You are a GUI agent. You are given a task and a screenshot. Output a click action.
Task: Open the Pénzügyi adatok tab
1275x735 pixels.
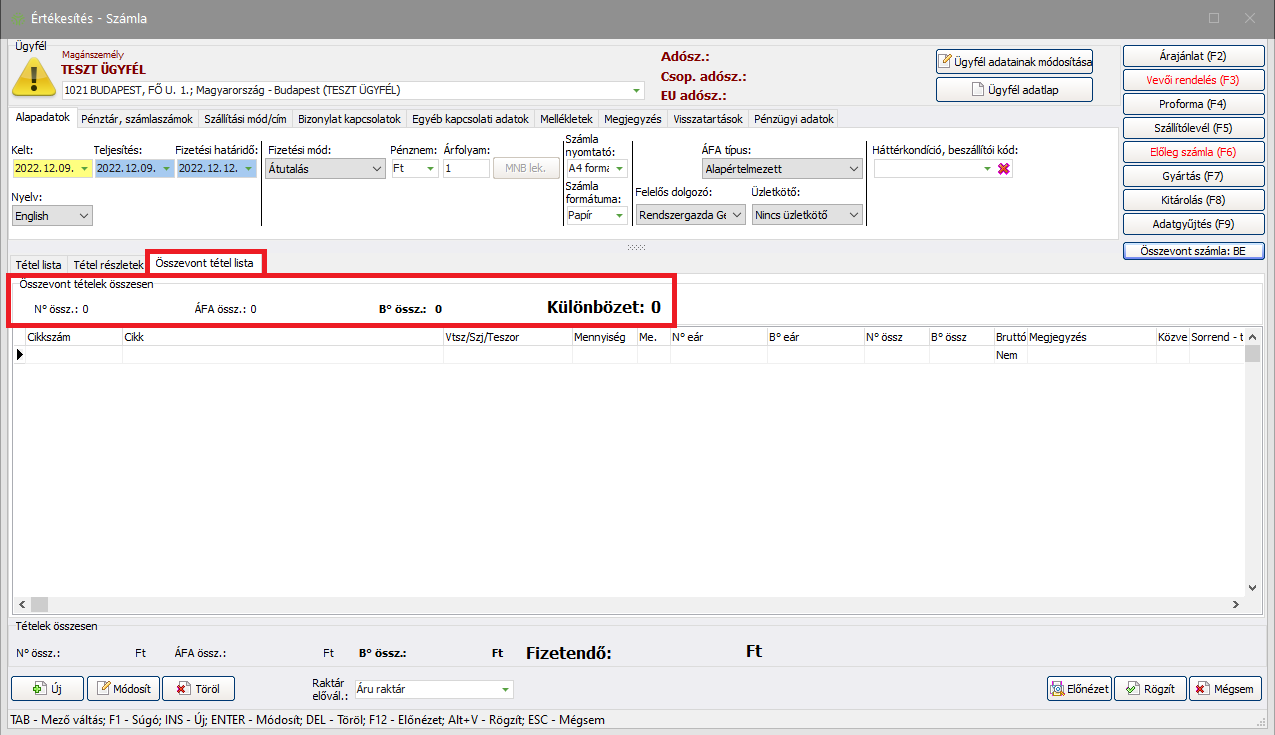pos(794,119)
